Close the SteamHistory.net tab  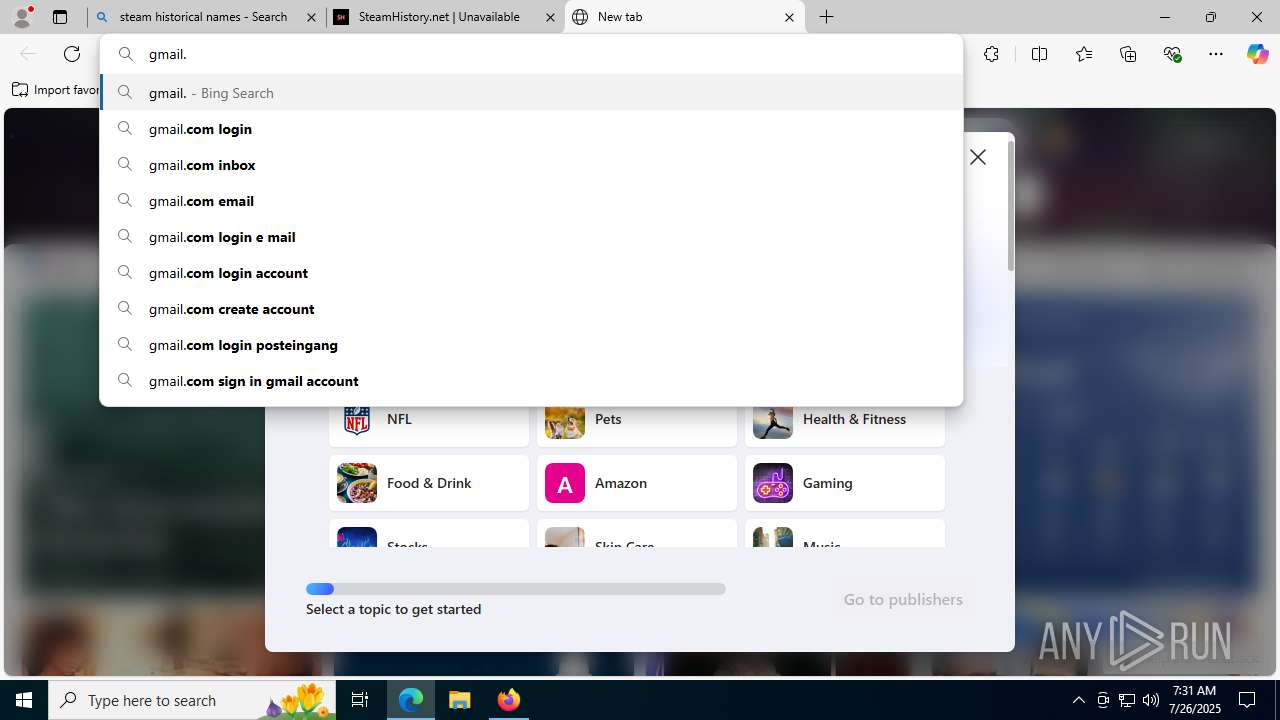tap(550, 17)
